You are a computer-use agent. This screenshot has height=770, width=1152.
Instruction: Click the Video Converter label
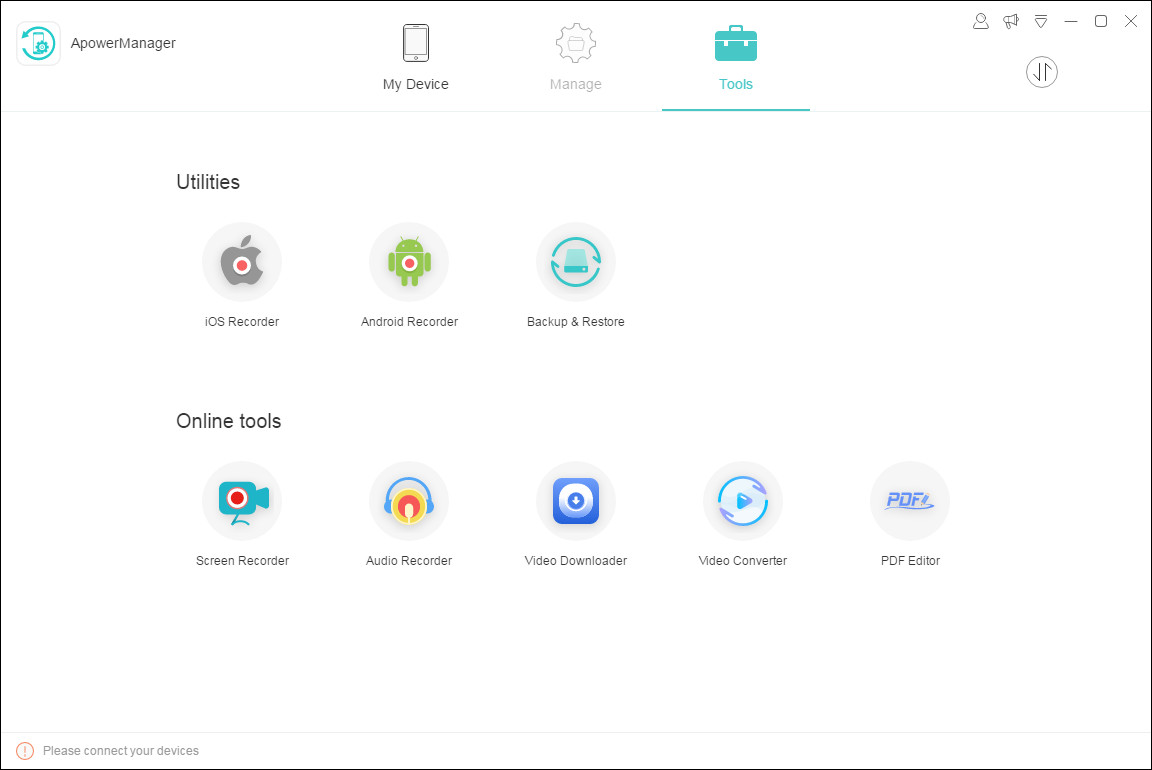coord(743,561)
